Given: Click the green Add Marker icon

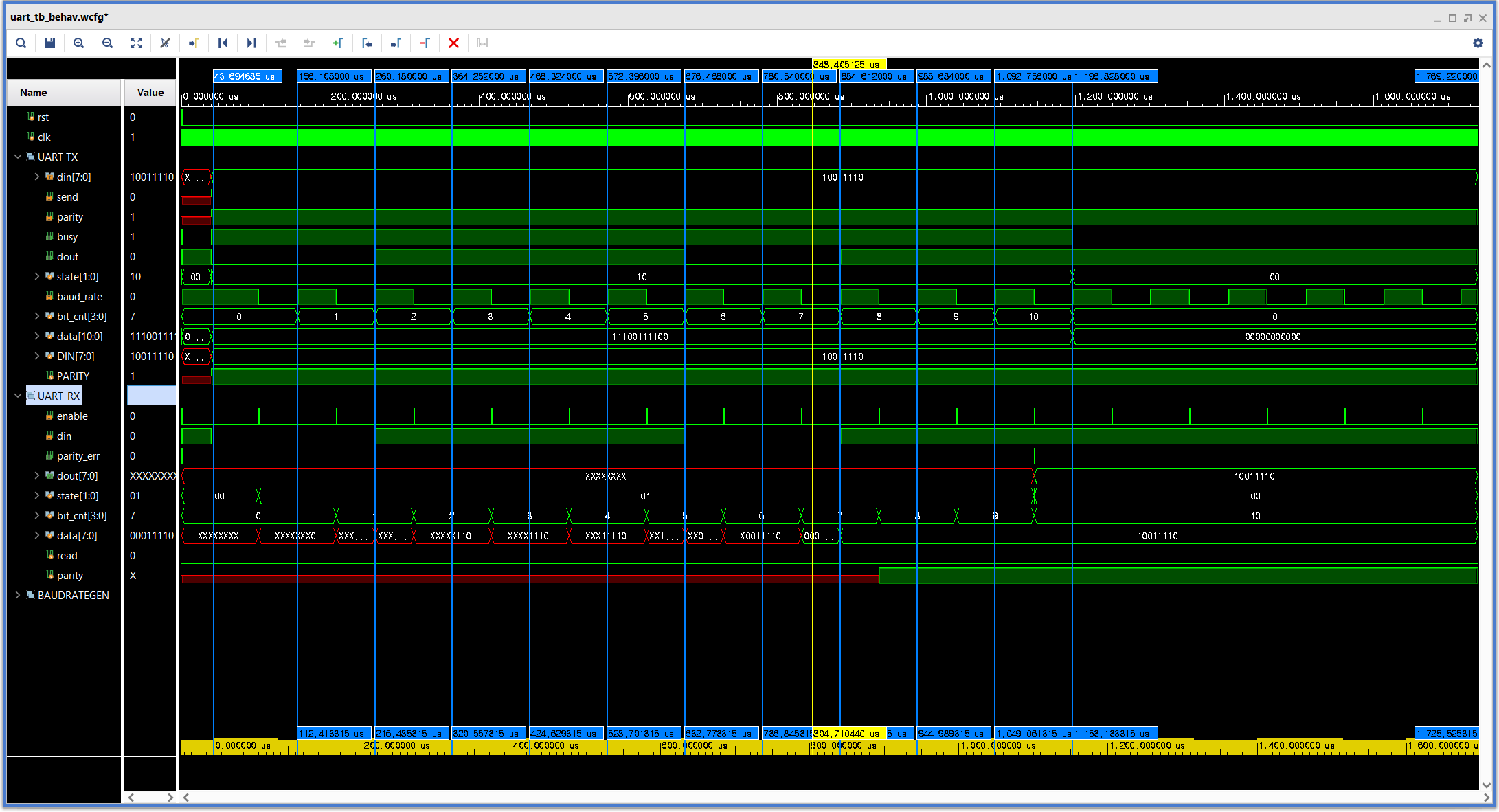Looking at the screenshot, I should 338,43.
